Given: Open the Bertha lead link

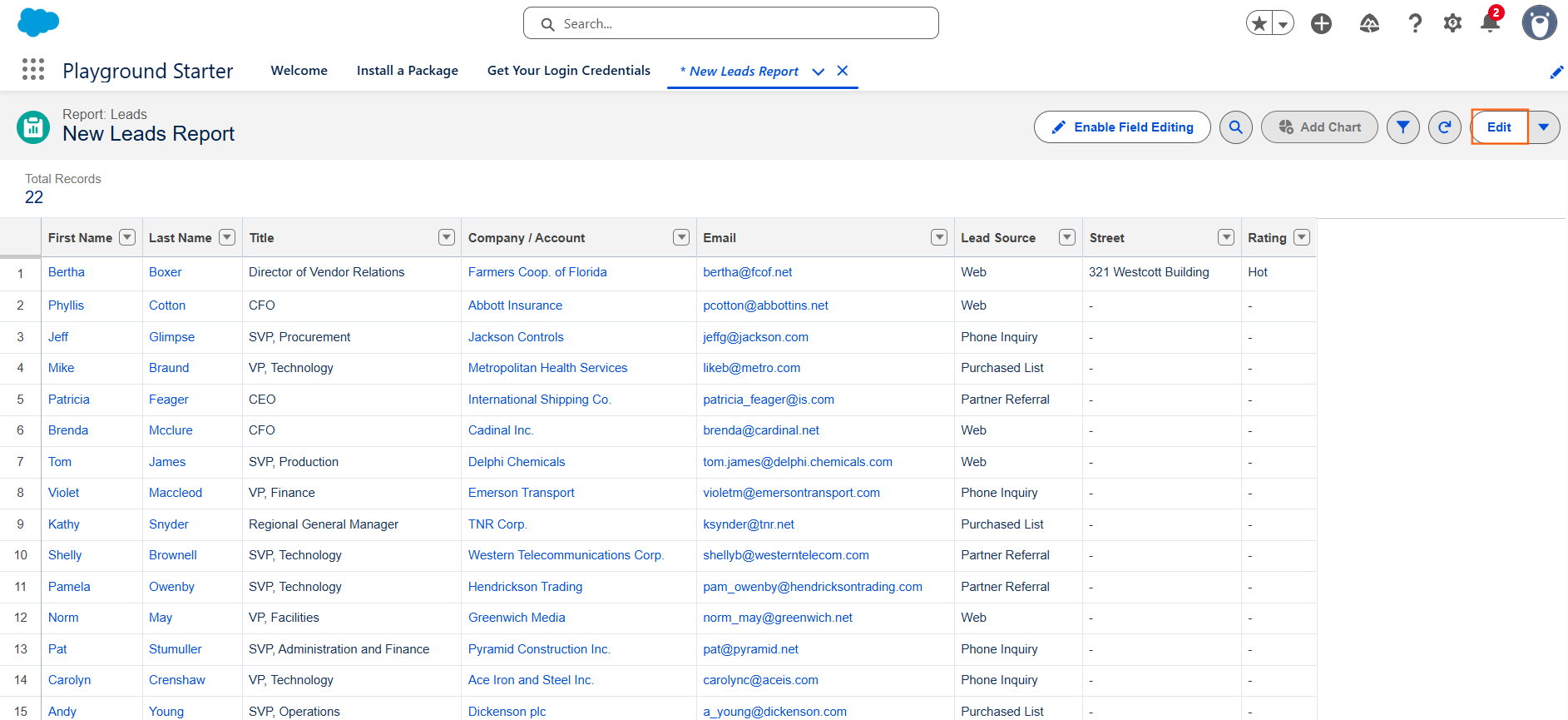Looking at the screenshot, I should [67, 272].
